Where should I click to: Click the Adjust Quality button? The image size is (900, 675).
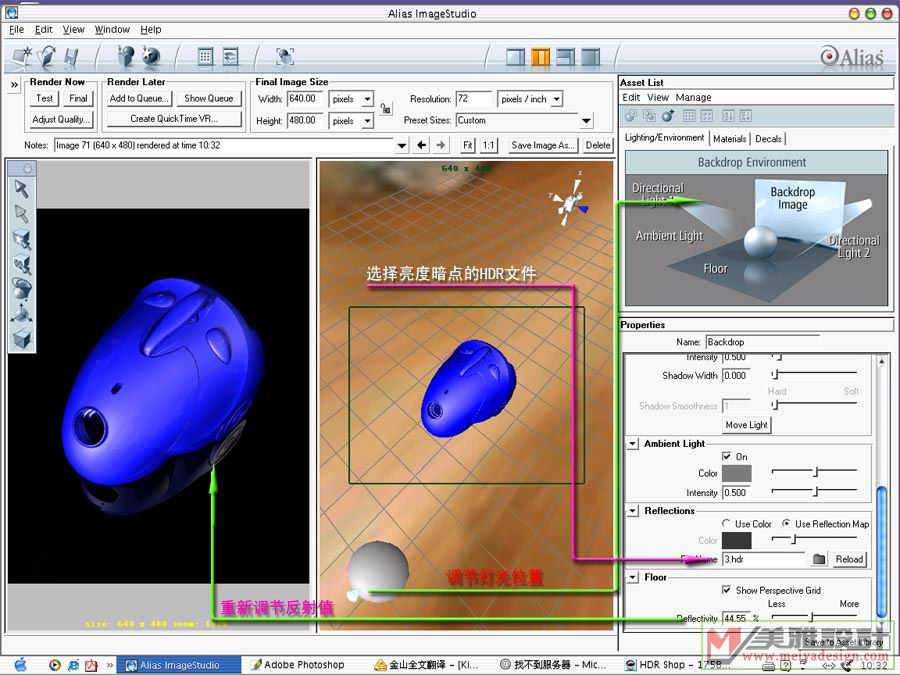click(x=61, y=119)
